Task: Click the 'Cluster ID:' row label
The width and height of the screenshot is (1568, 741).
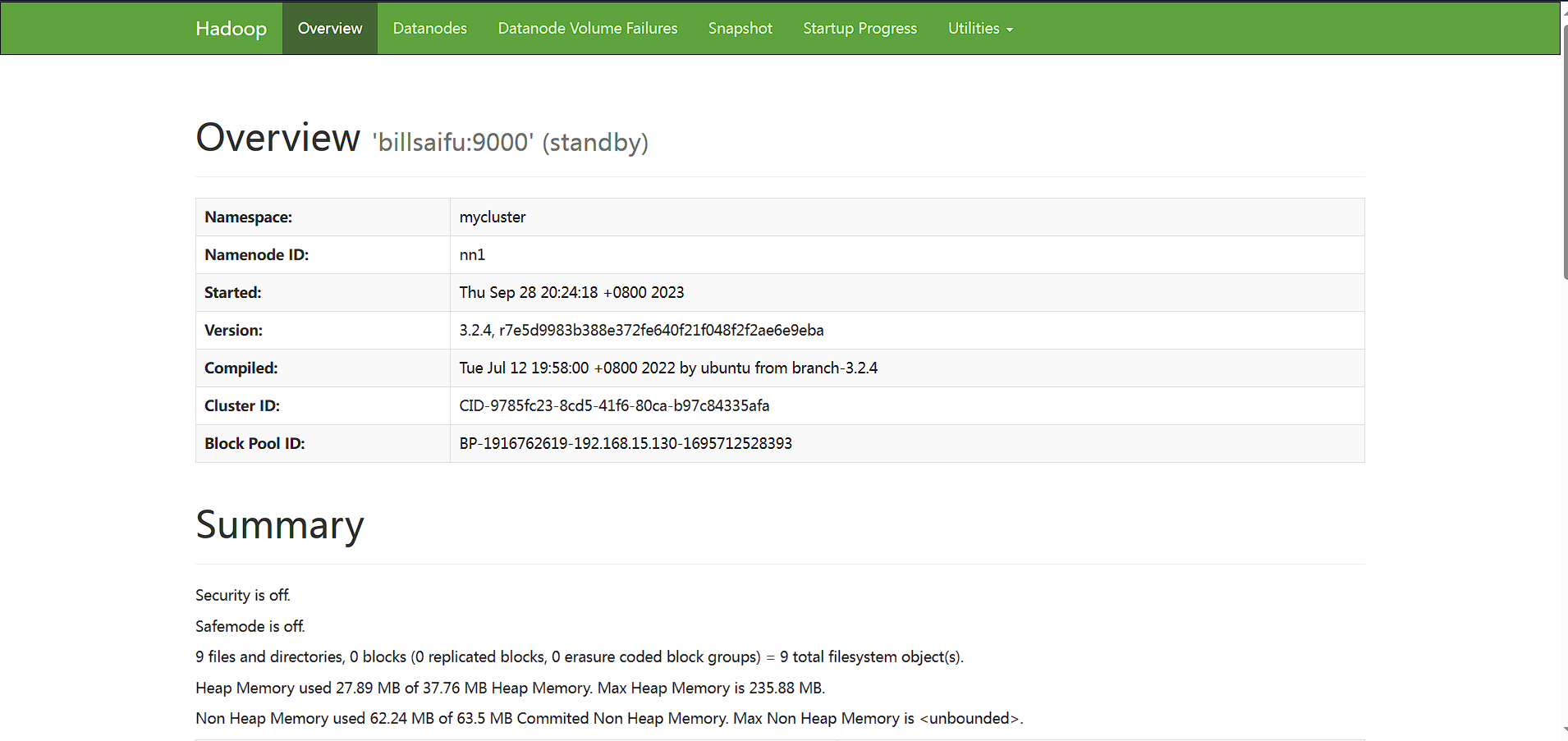Action: pyautogui.click(x=241, y=406)
